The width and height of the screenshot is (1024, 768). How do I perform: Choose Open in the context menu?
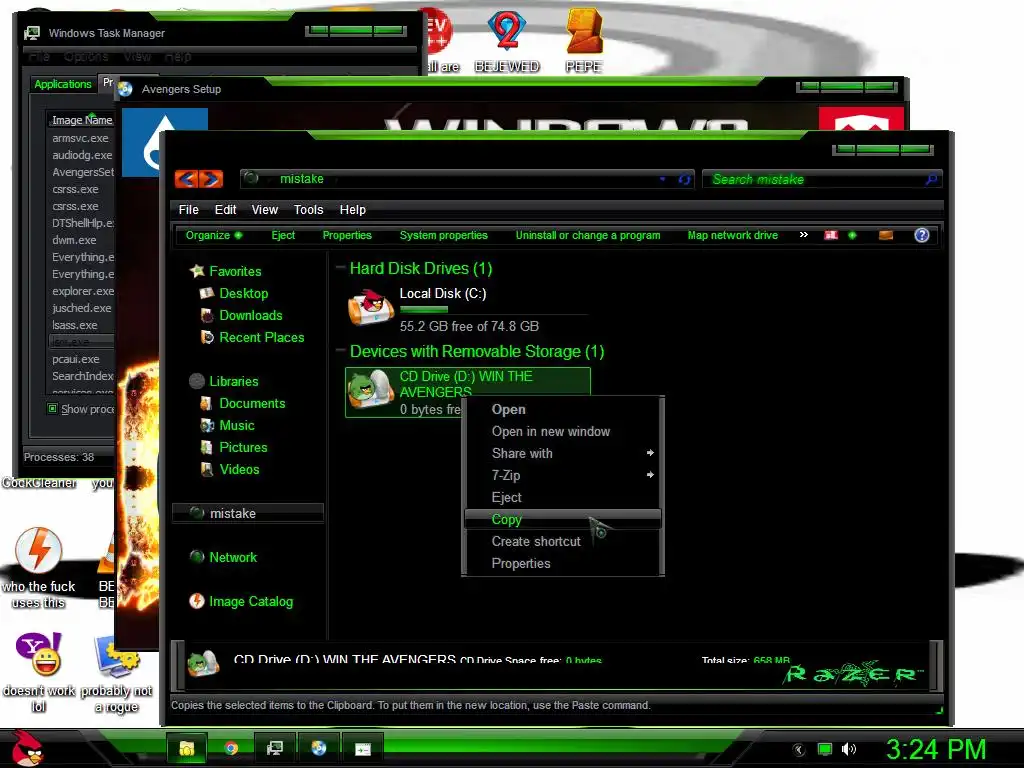pos(508,409)
